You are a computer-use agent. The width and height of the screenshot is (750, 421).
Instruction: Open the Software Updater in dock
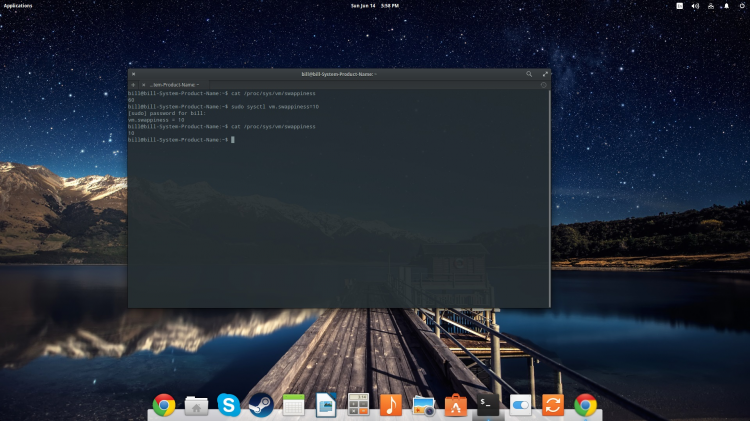pos(553,405)
